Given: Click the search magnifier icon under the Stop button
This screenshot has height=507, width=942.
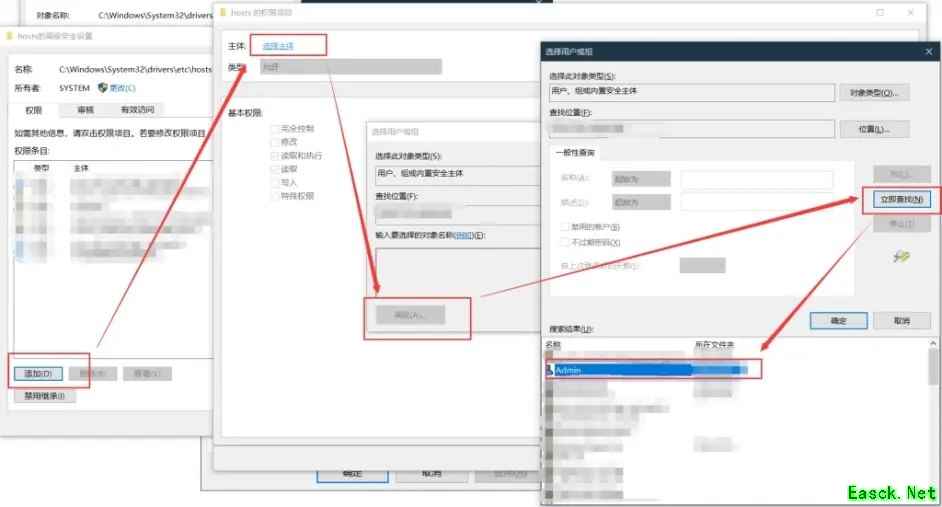Looking at the screenshot, I should pos(901,257).
